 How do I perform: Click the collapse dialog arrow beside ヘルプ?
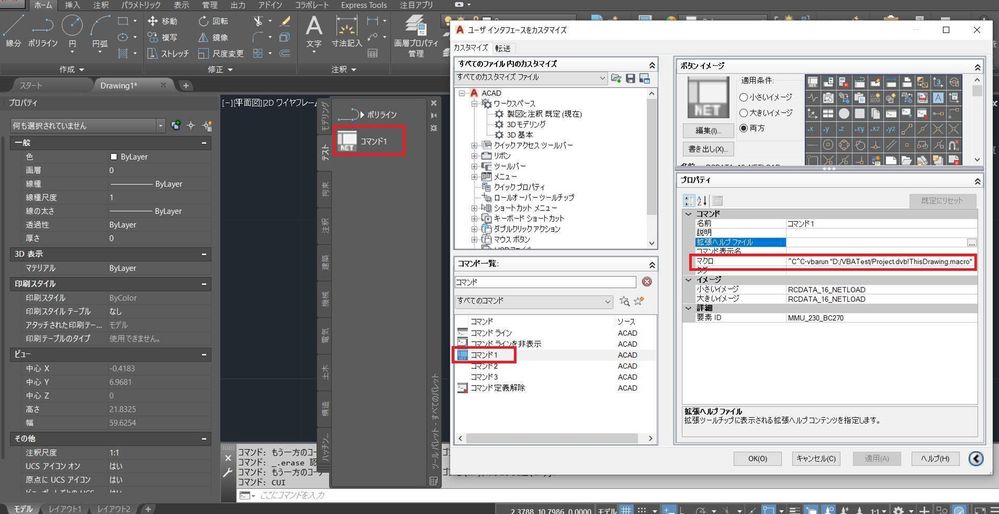pos(975,459)
